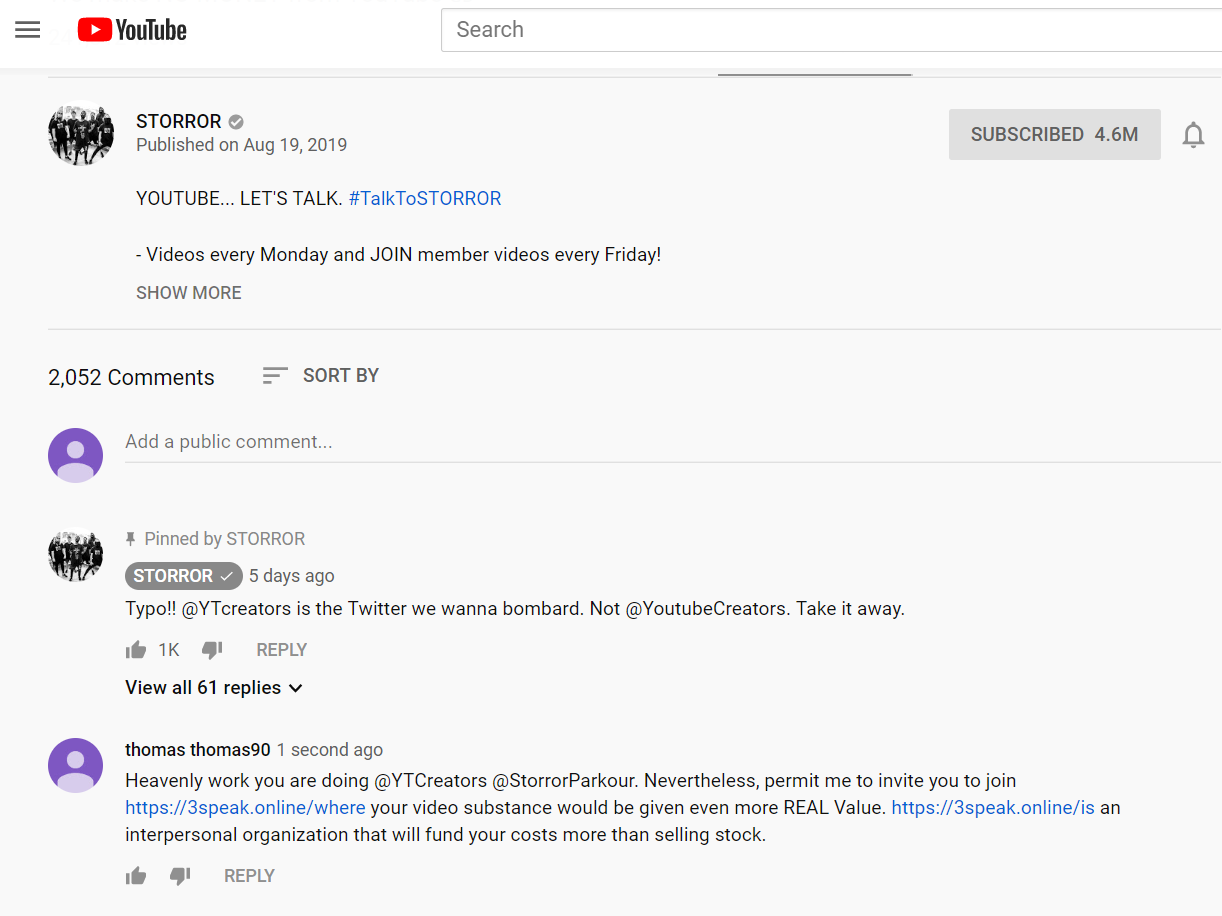
Task: Open STORROR avatar on pinned comment
Action: (x=76, y=555)
